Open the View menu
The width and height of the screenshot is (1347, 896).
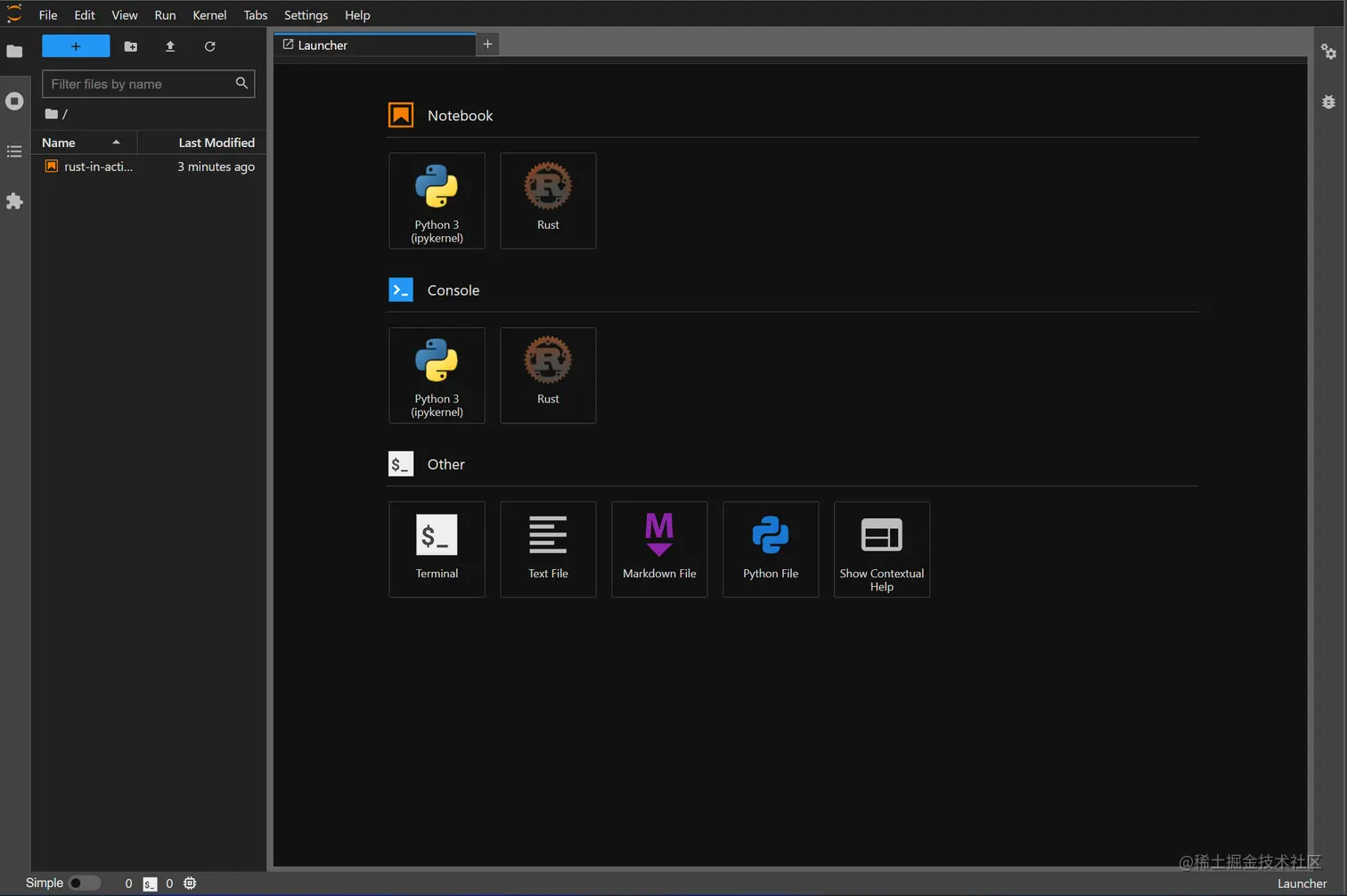125,15
